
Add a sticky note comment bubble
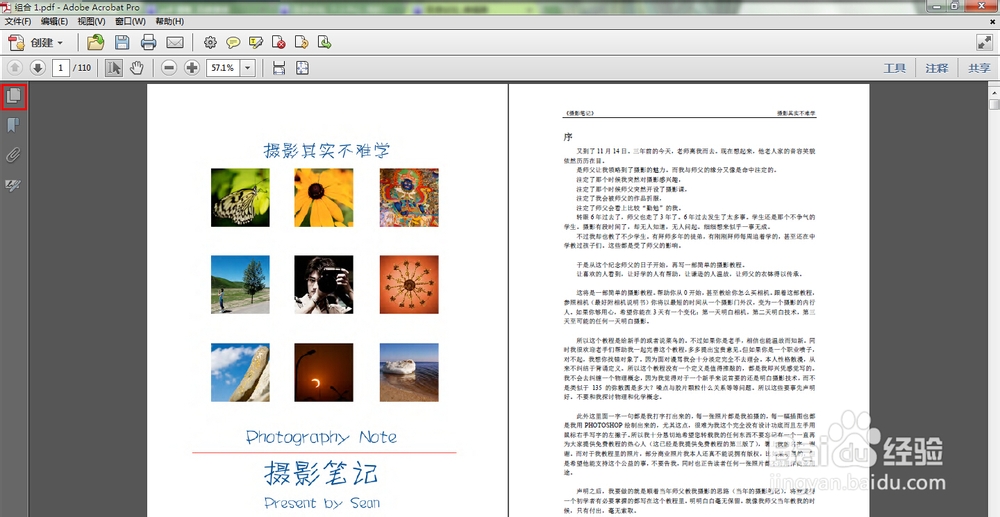pos(233,43)
